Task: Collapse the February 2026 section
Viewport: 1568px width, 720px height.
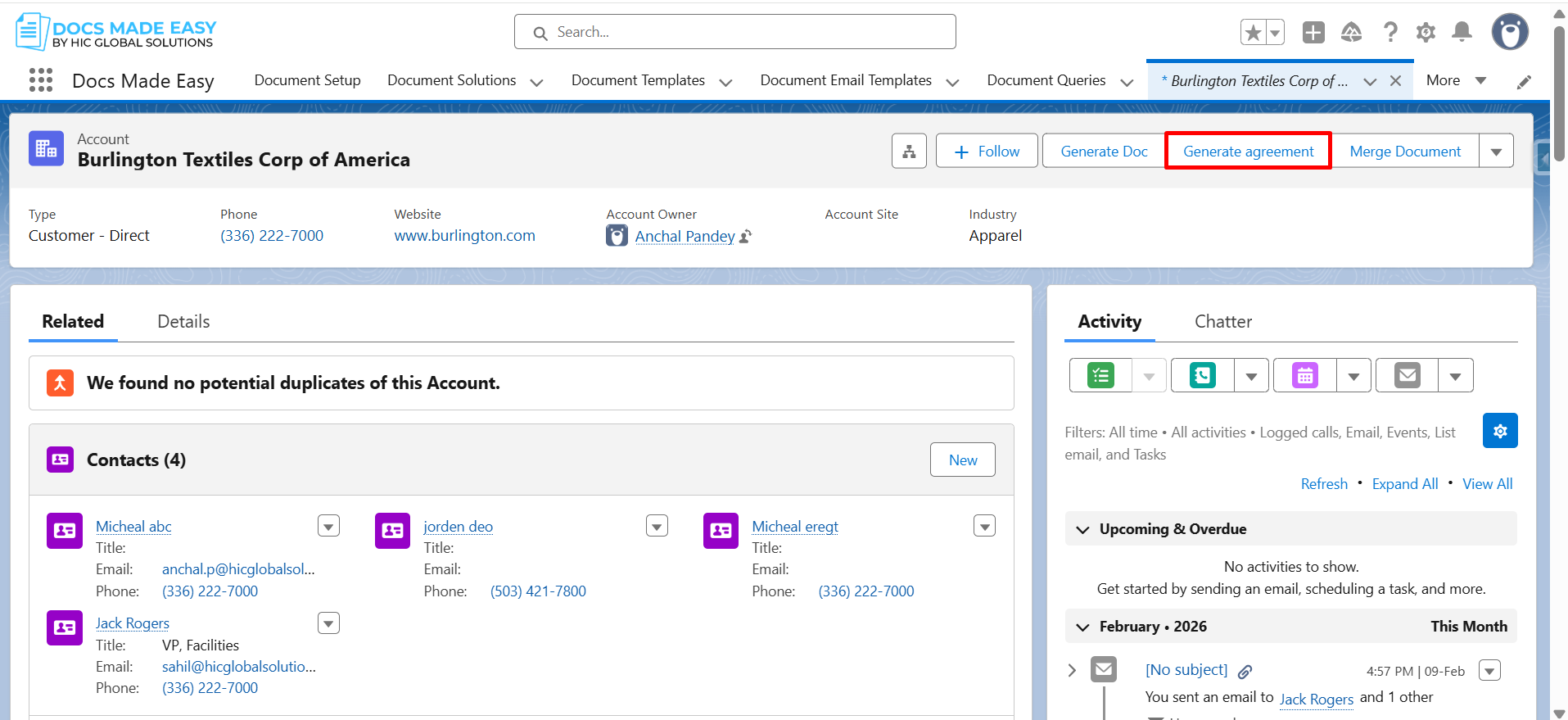Action: 1082,627
